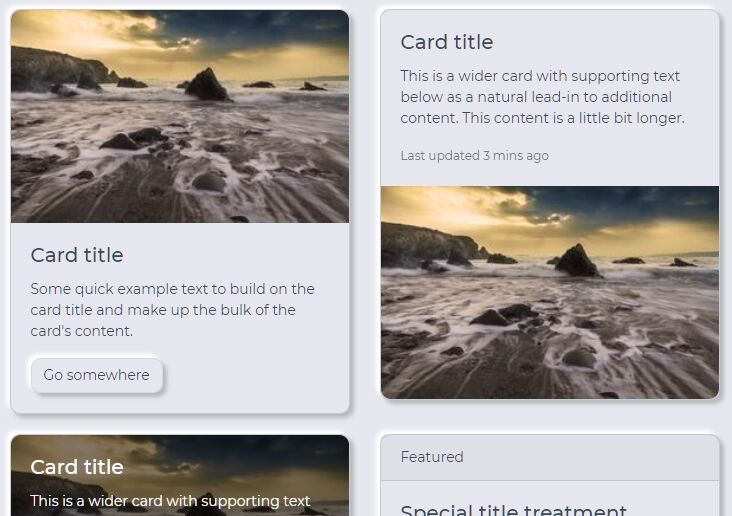732x516 pixels.
Task: Click the dark overlay image in bottom-left card
Action: (180, 475)
